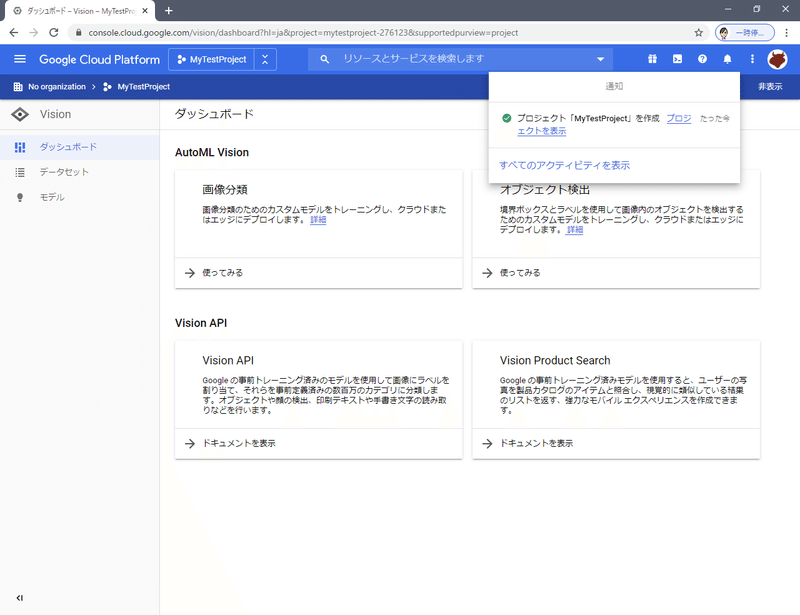800x615 pixels.
Task: Click the 通知 notification panel header
Action: tap(614, 86)
